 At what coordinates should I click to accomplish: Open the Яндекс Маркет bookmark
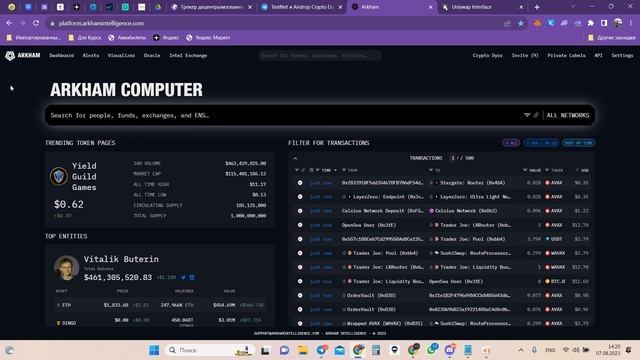(208, 38)
